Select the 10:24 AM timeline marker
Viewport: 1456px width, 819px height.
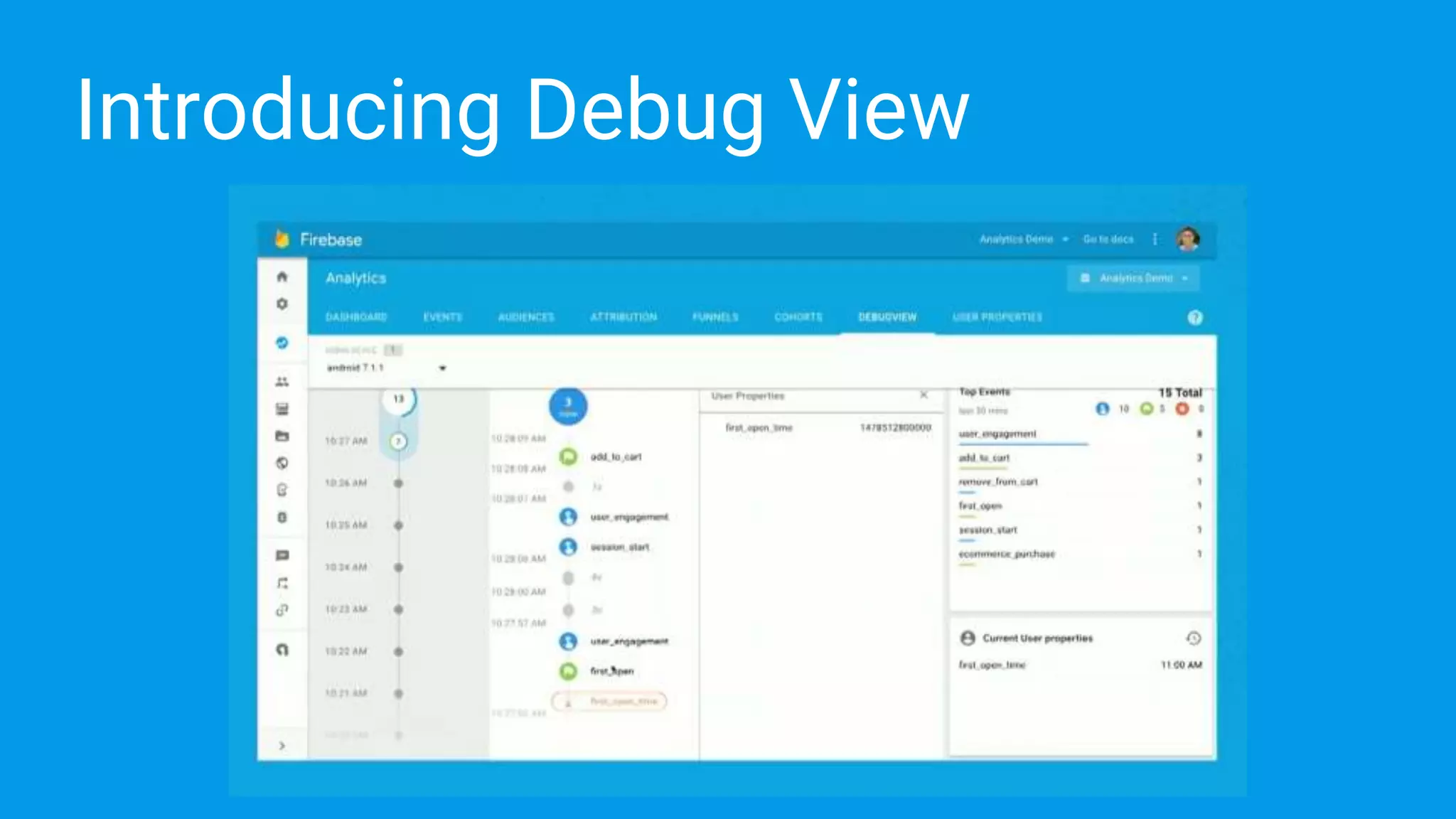(x=398, y=567)
